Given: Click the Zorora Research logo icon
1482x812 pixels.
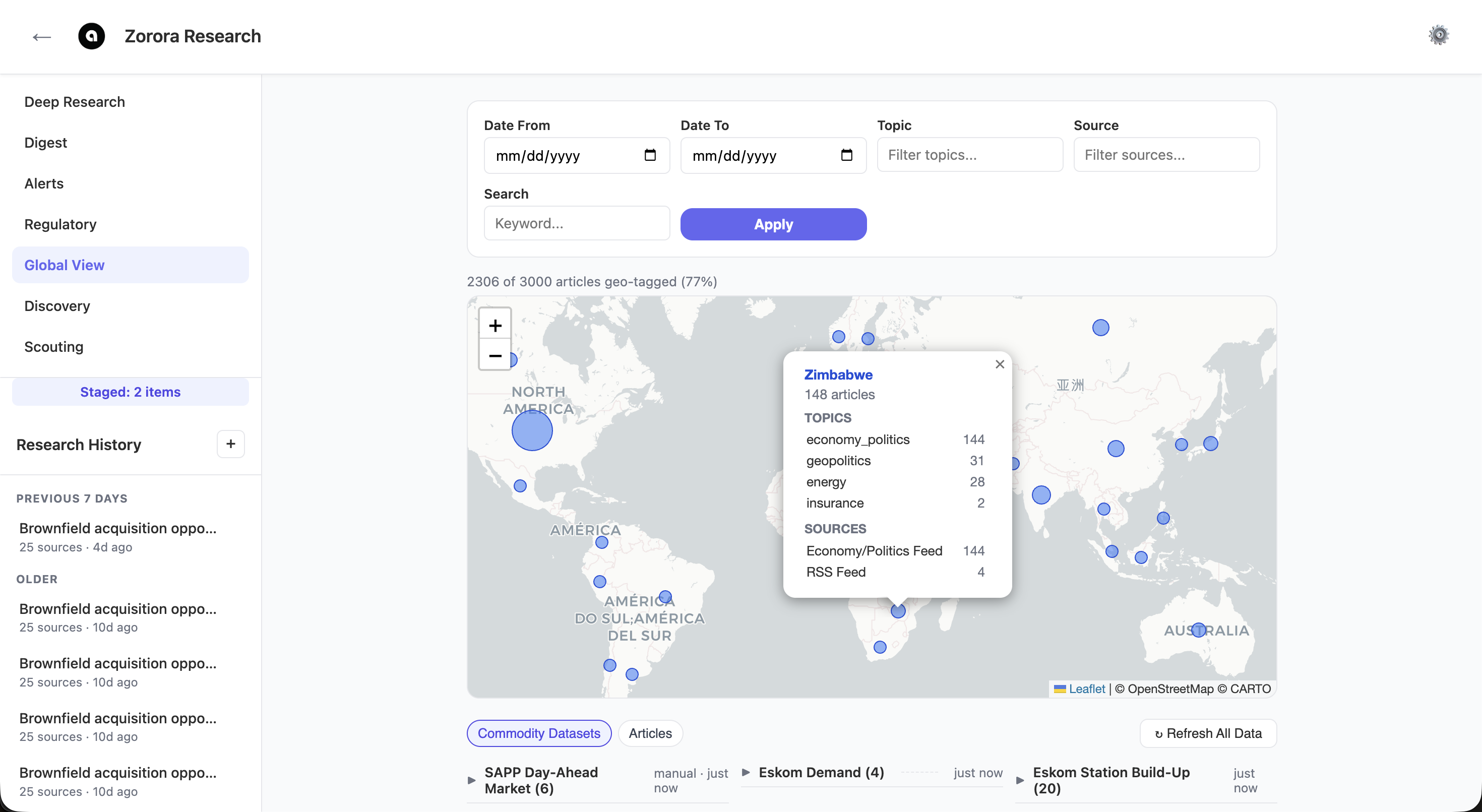Looking at the screenshot, I should [x=91, y=36].
